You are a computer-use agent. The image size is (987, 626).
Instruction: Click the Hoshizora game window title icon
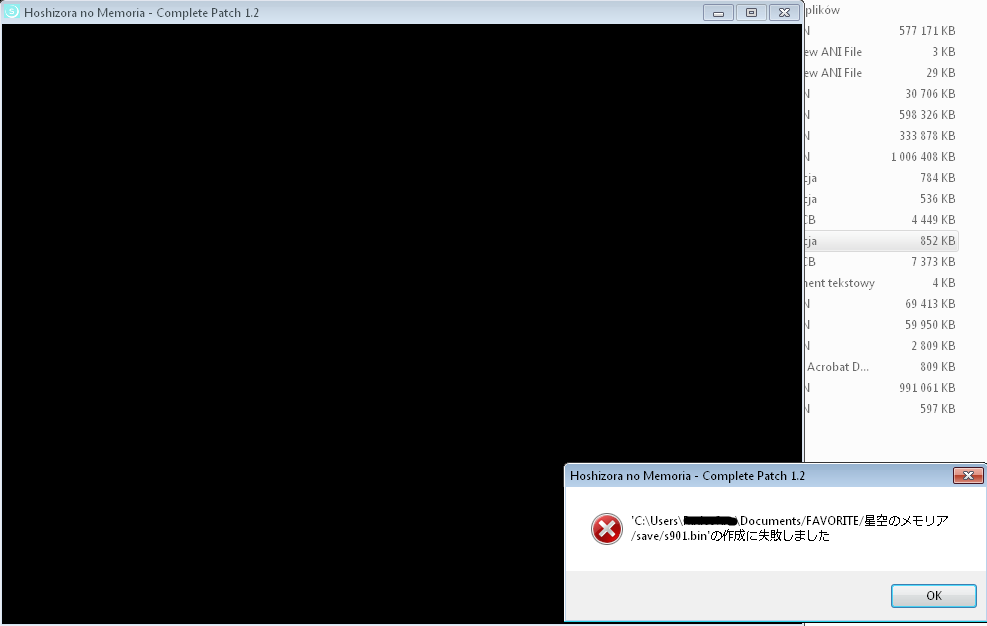[x=12, y=12]
